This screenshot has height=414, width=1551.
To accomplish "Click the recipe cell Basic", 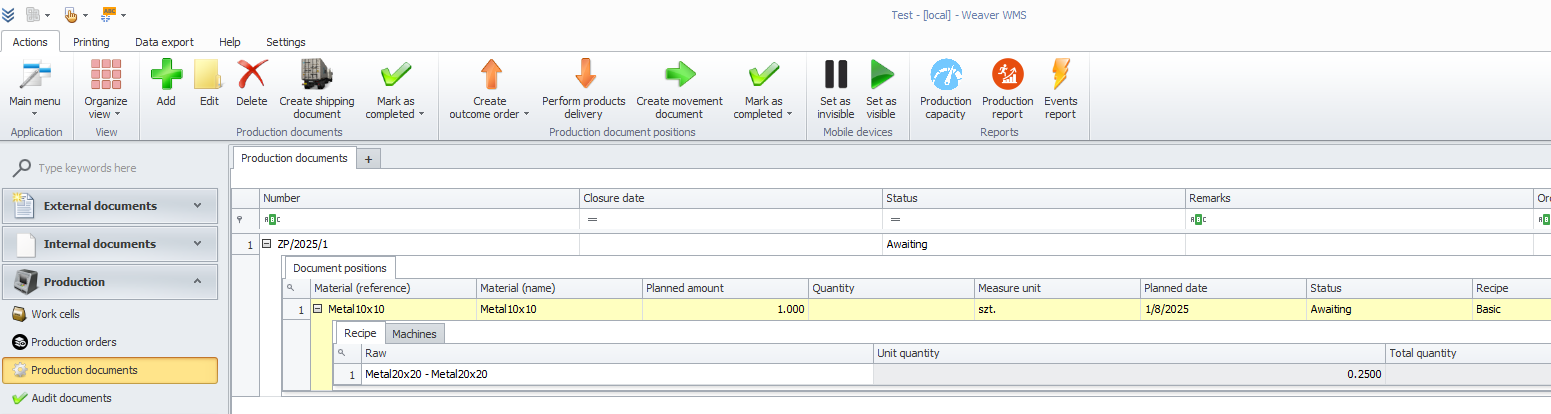I will [x=1511, y=309].
